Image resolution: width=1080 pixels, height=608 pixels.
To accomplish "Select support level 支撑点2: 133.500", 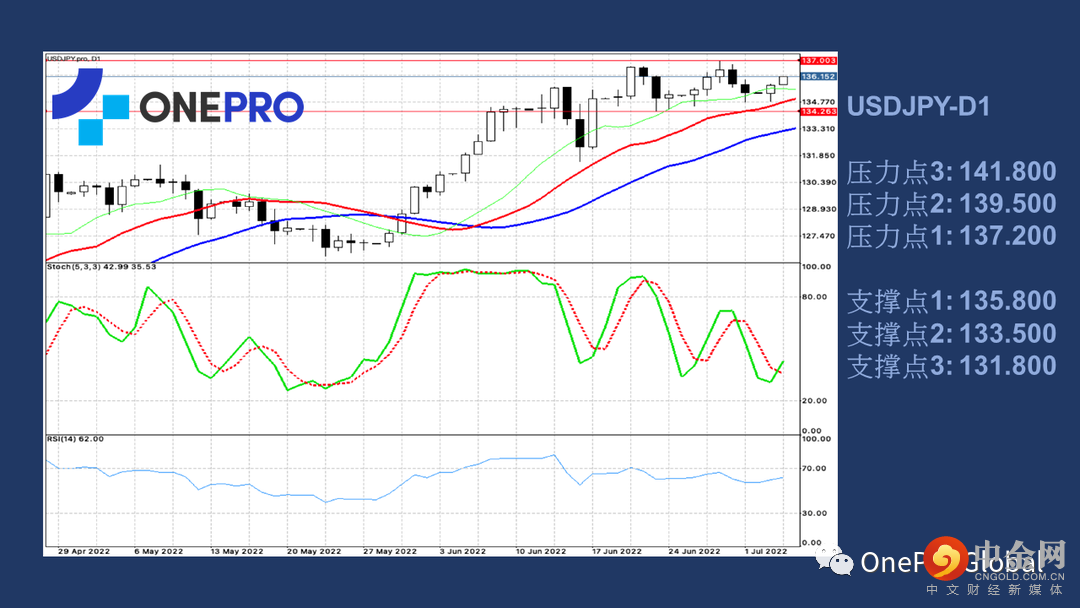I will 951,333.
